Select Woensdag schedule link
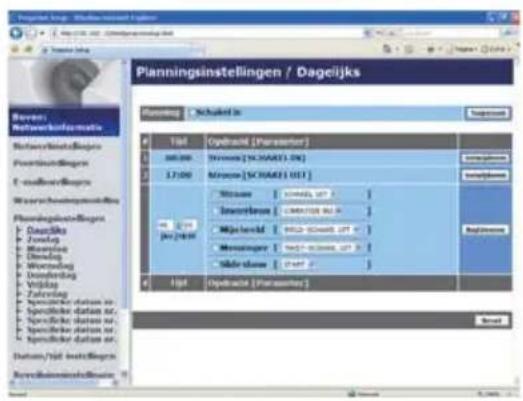Screen dimensions: 523x401 tap(50, 266)
